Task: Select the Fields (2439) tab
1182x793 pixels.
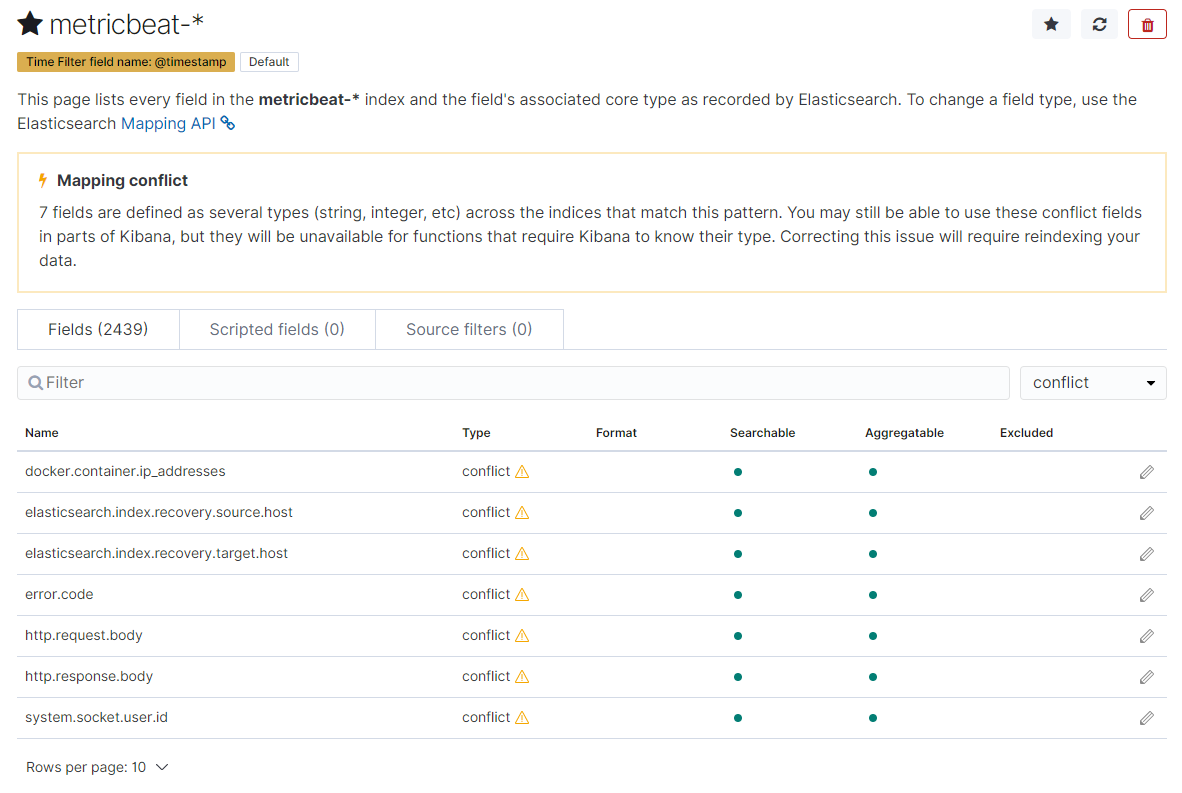Action: coord(98,330)
